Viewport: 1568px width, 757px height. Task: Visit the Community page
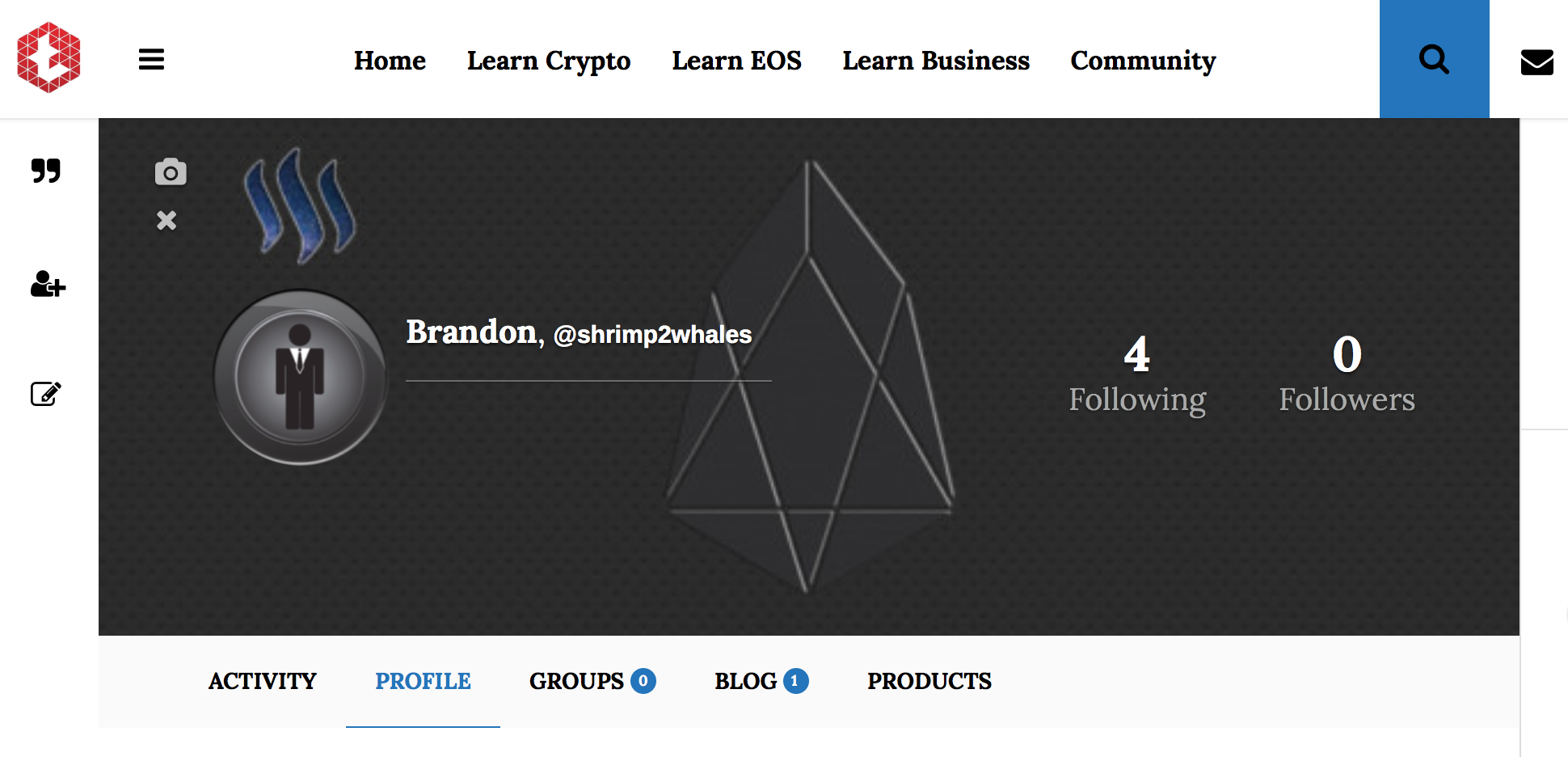(1142, 61)
